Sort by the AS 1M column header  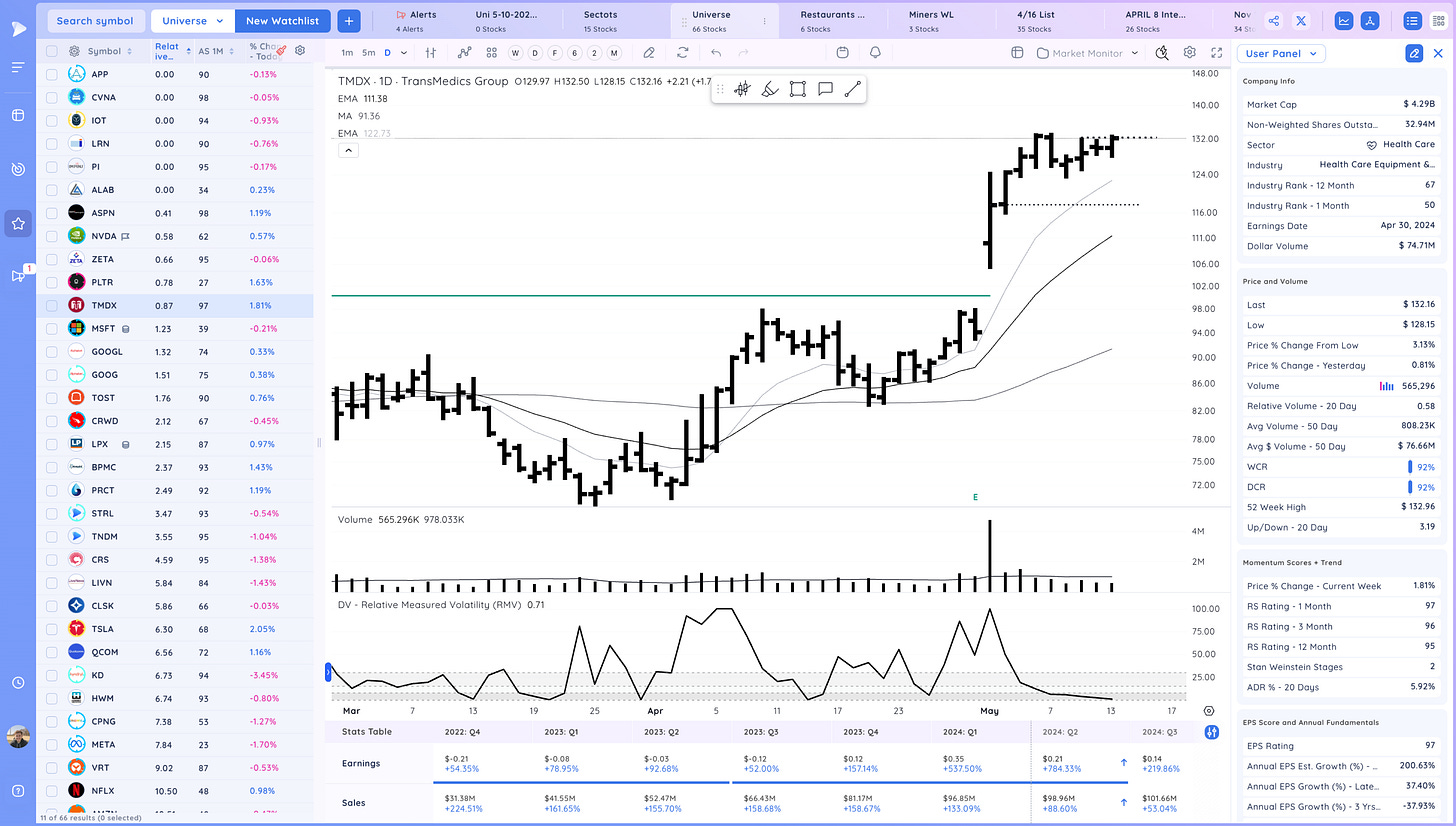(215, 51)
